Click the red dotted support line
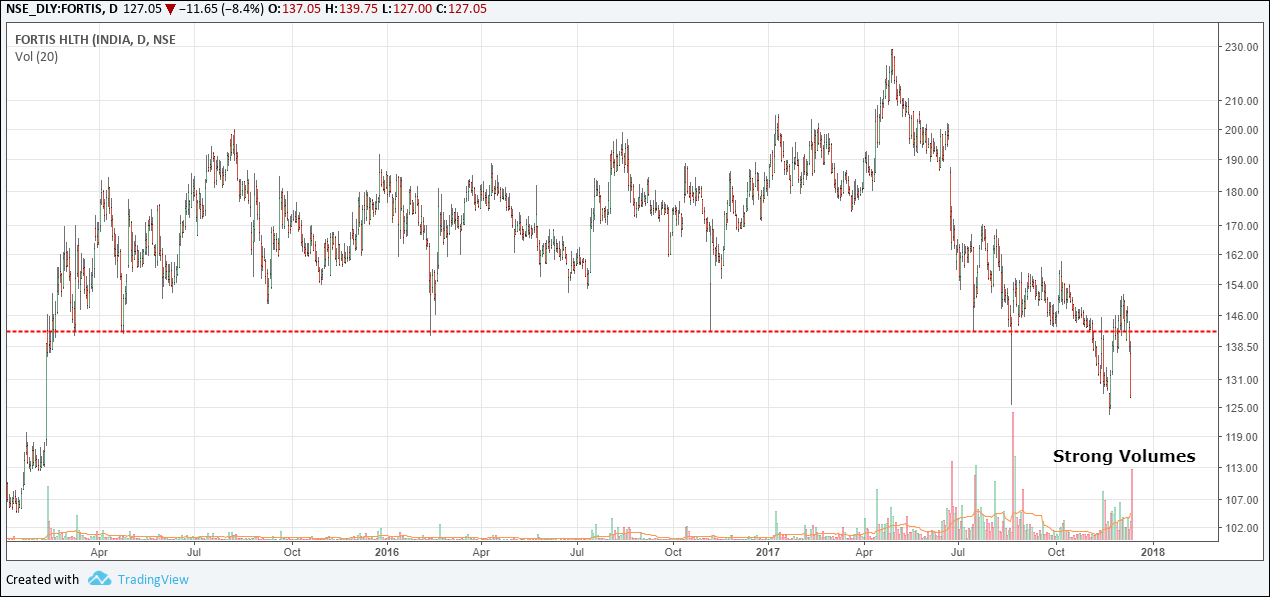The image size is (1270, 597). coord(612,331)
